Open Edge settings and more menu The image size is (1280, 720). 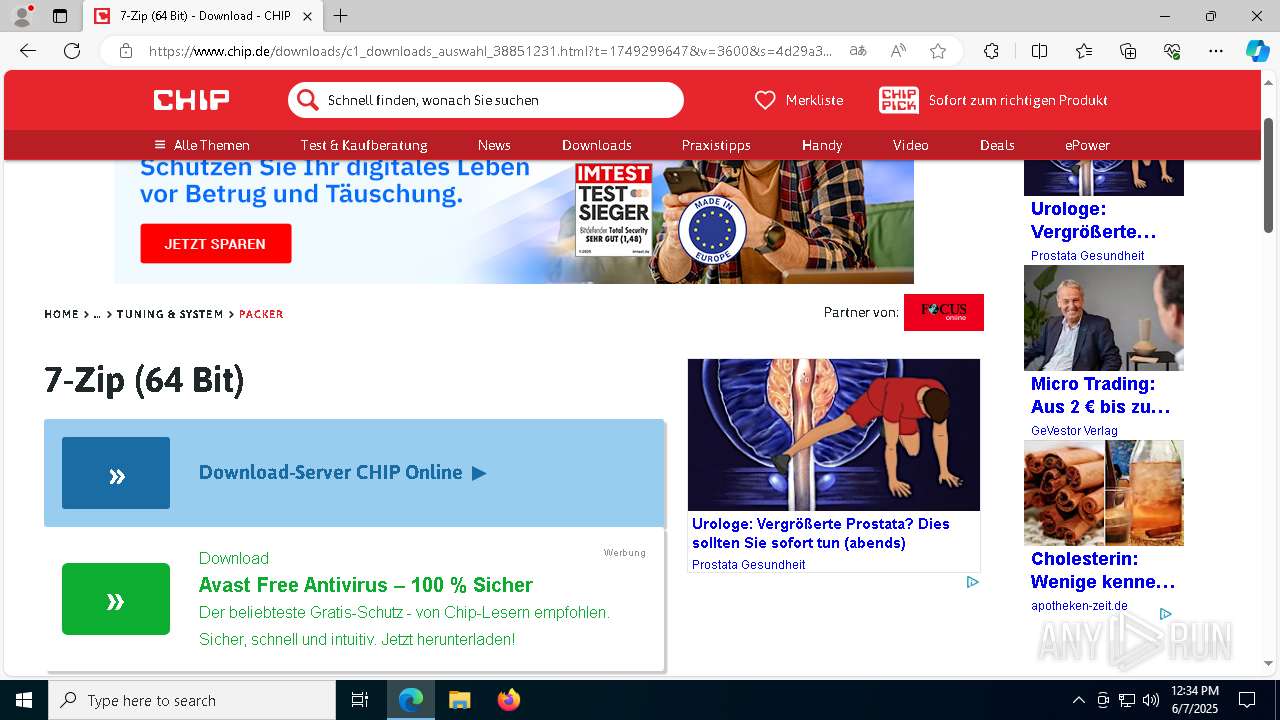[x=1216, y=51]
